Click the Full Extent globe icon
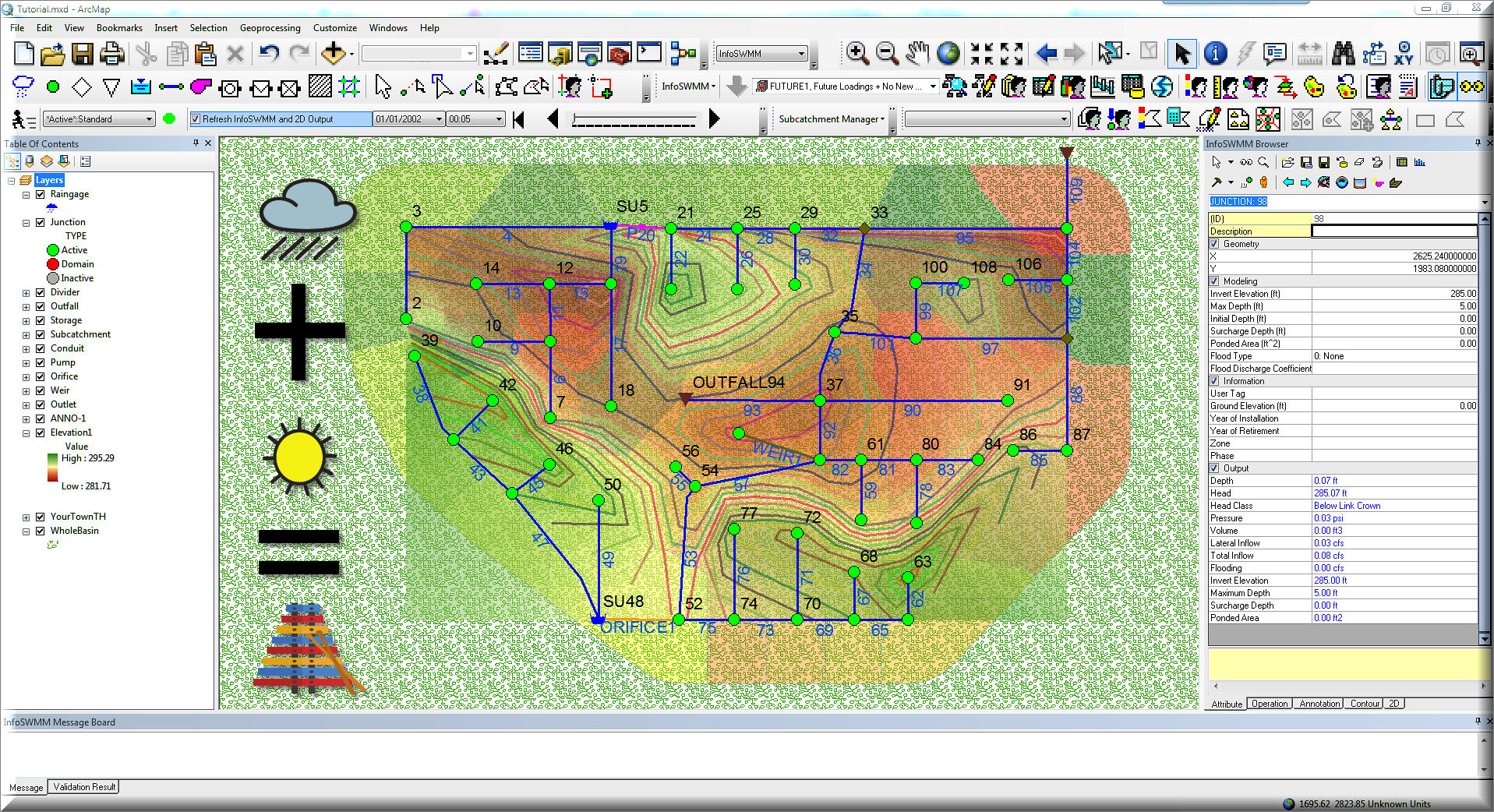This screenshot has height=812, width=1494. (x=948, y=54)
